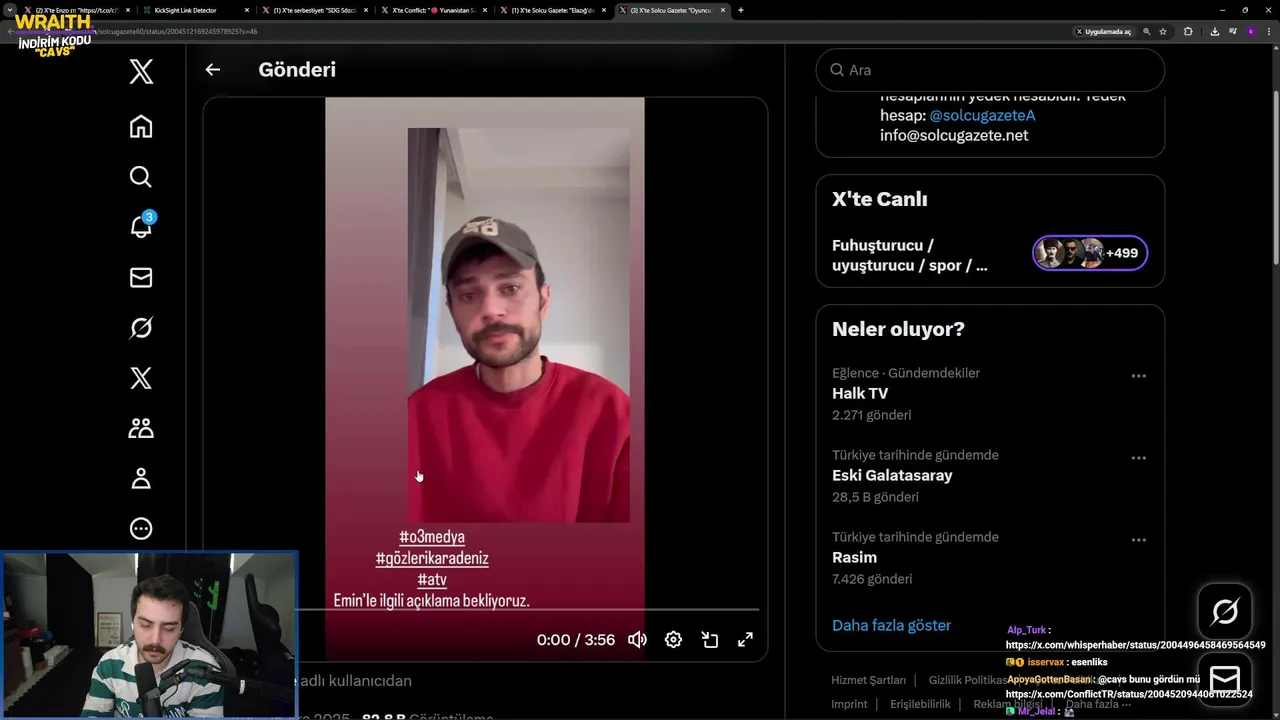Click the zoom magnifier in the address bar
This screenshot has height=720, width=1280.
pos(1147,31)
